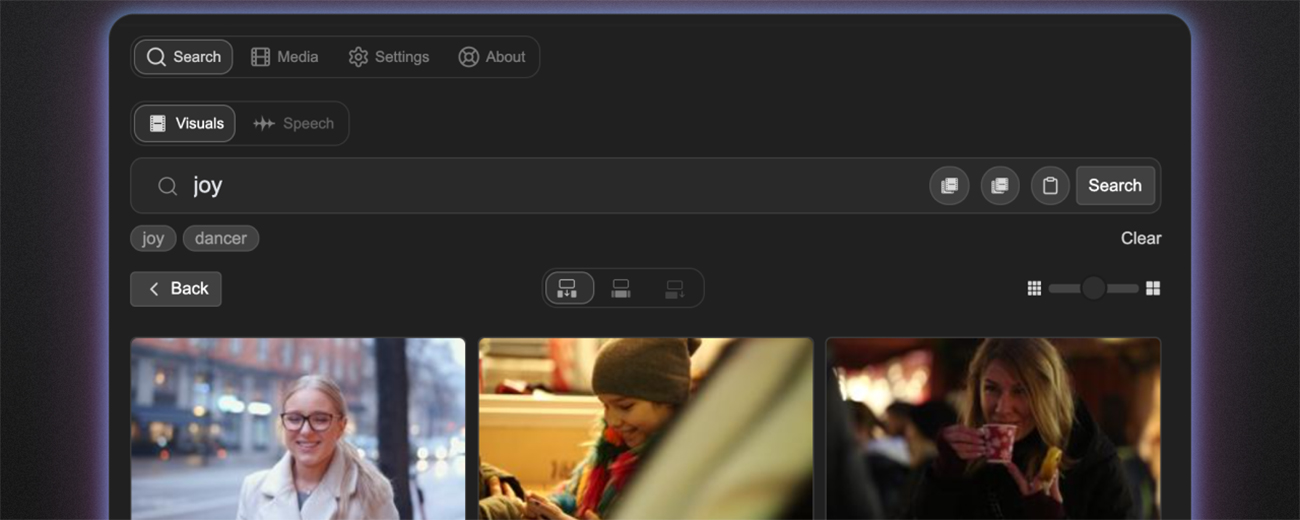Click the small-grid icon left of size slider
1300x520 pixels.
tap(1034, 289)
